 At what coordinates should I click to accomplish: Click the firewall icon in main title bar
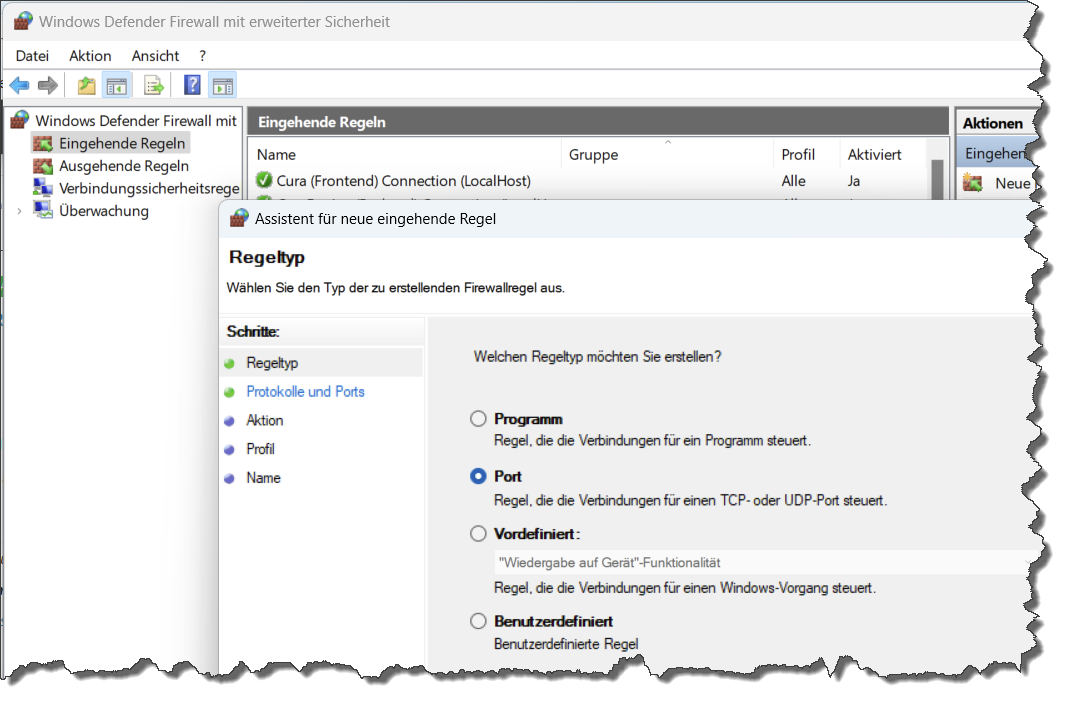(x=23, y=21)
